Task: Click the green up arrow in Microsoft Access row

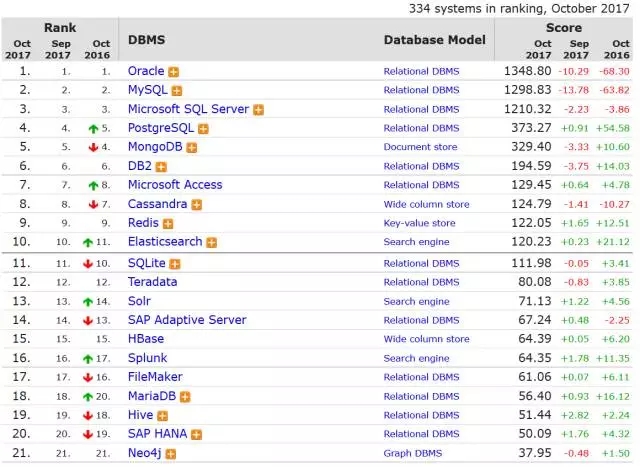Action: pos(93,186)
